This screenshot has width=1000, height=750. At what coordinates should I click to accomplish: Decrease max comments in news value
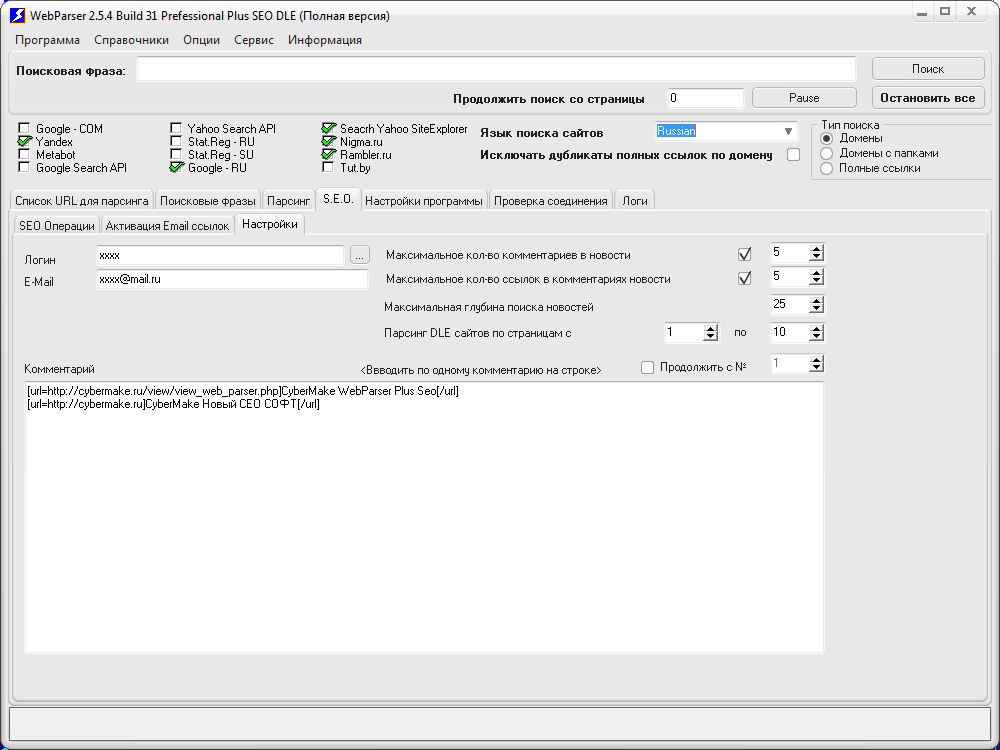click(816, 257)
